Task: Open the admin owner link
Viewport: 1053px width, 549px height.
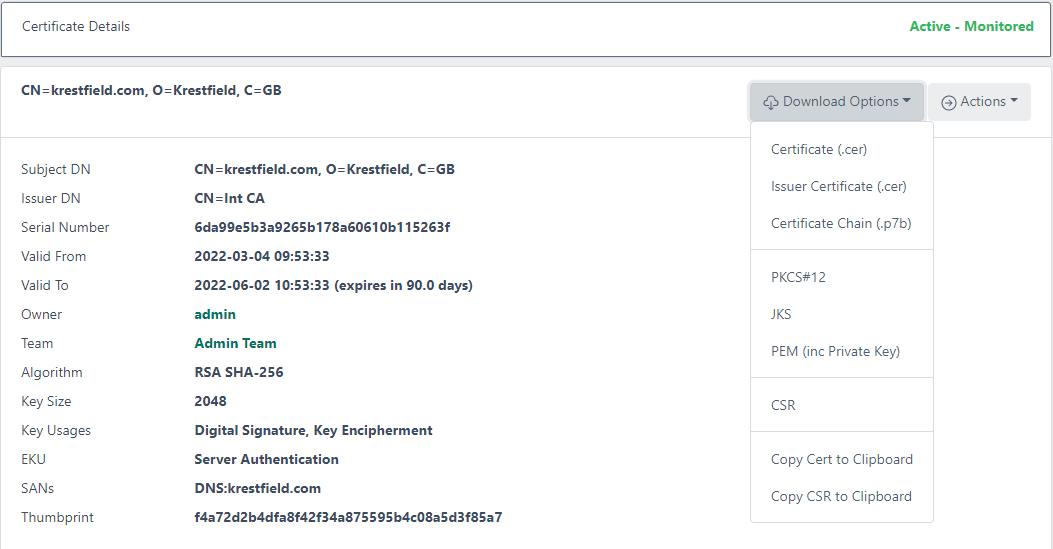Action: 215,314
